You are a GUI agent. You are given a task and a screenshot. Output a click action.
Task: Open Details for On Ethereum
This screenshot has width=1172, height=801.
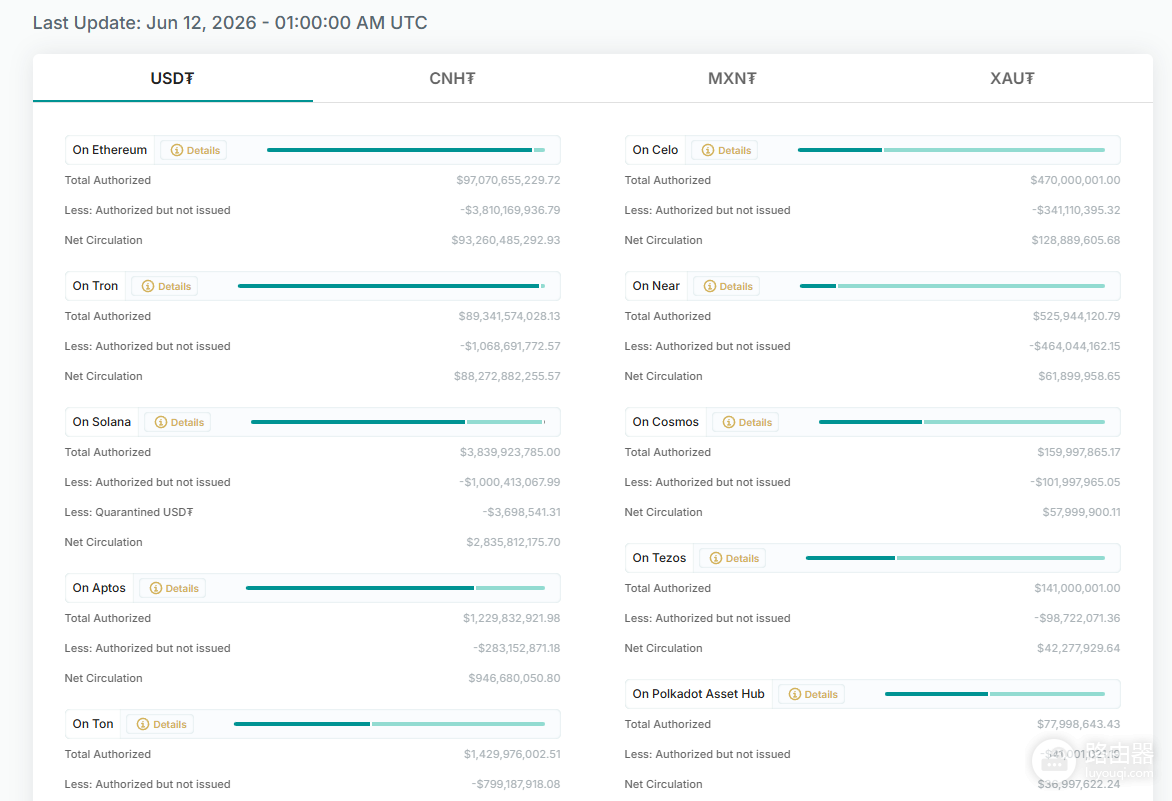coord(195,150)
